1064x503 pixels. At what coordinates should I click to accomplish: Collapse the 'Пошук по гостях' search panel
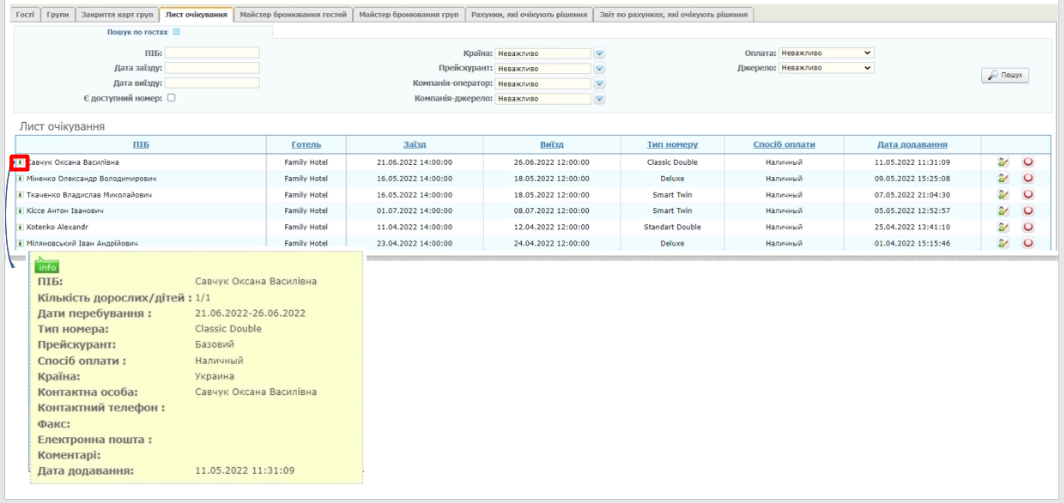pos(177,33)
